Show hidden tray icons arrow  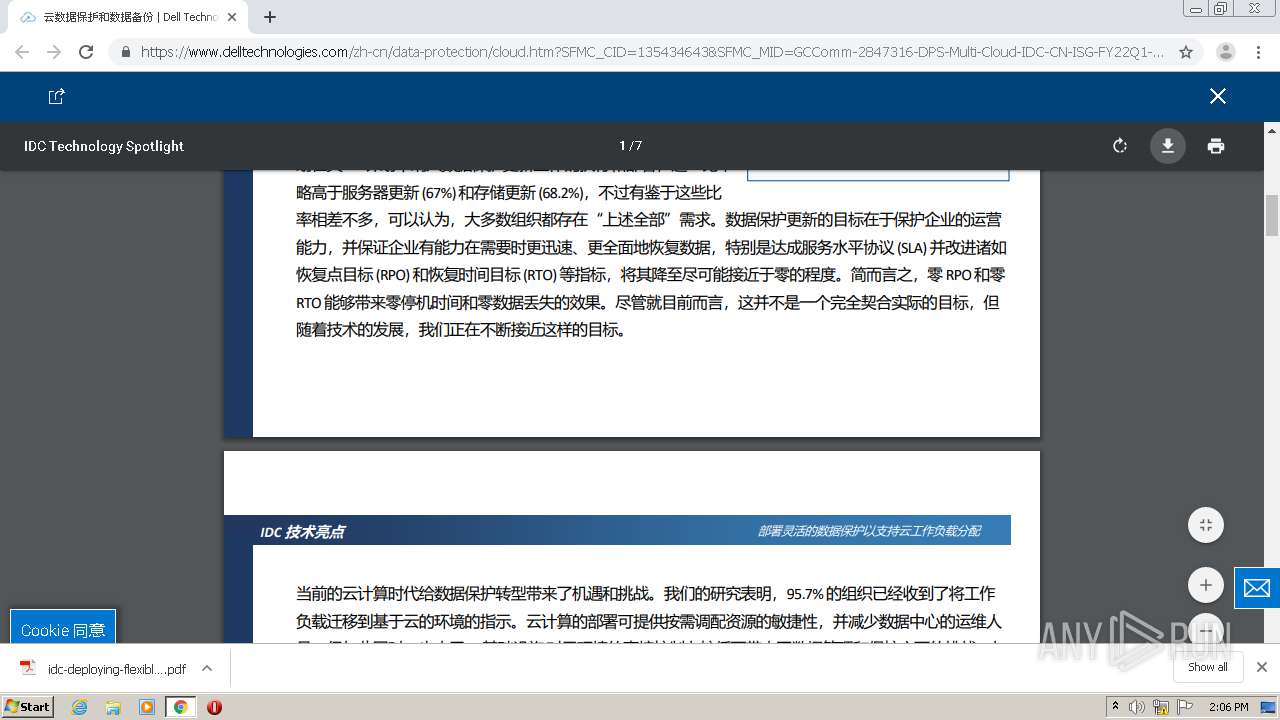[1115, 707]
